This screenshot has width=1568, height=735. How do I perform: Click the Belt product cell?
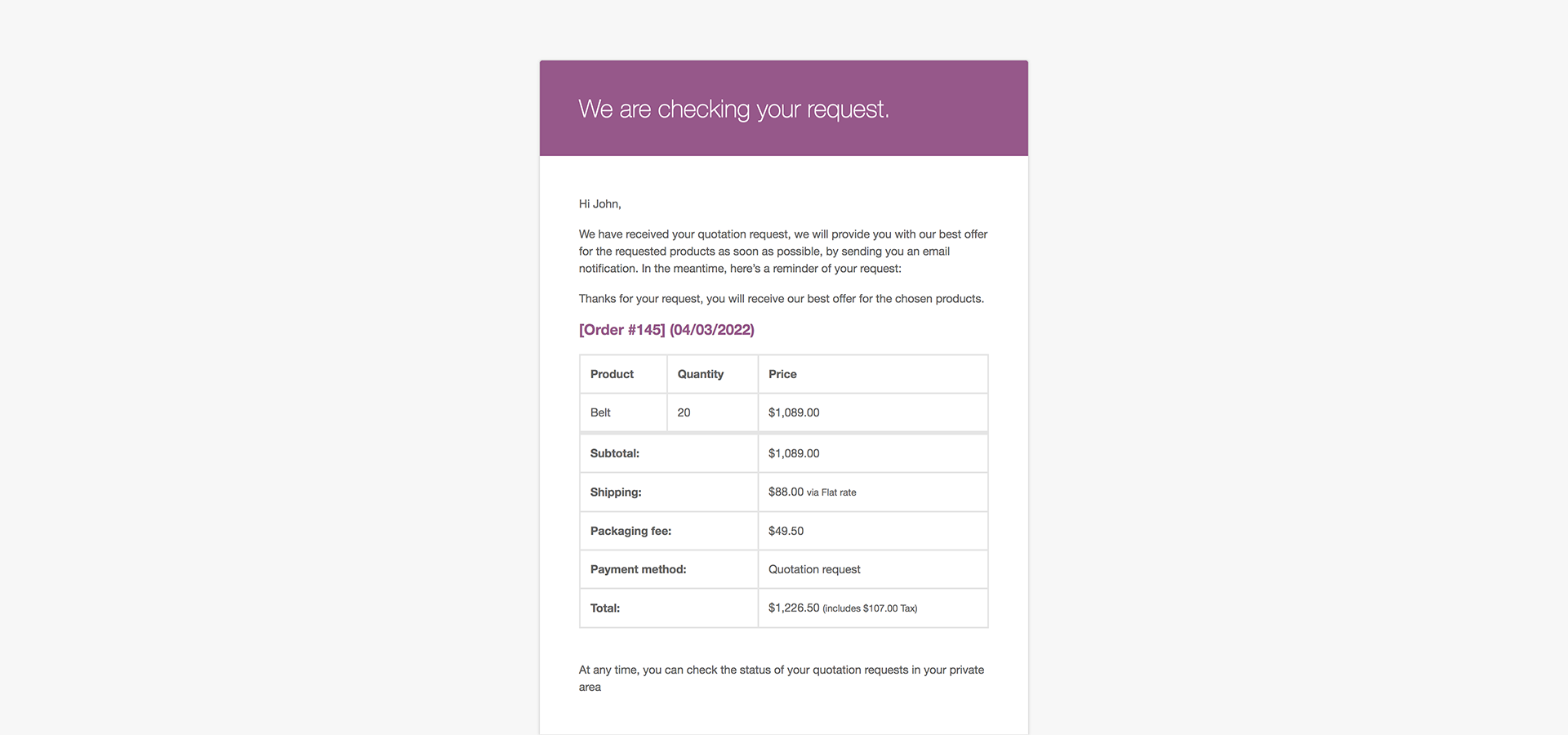[600, 412]
